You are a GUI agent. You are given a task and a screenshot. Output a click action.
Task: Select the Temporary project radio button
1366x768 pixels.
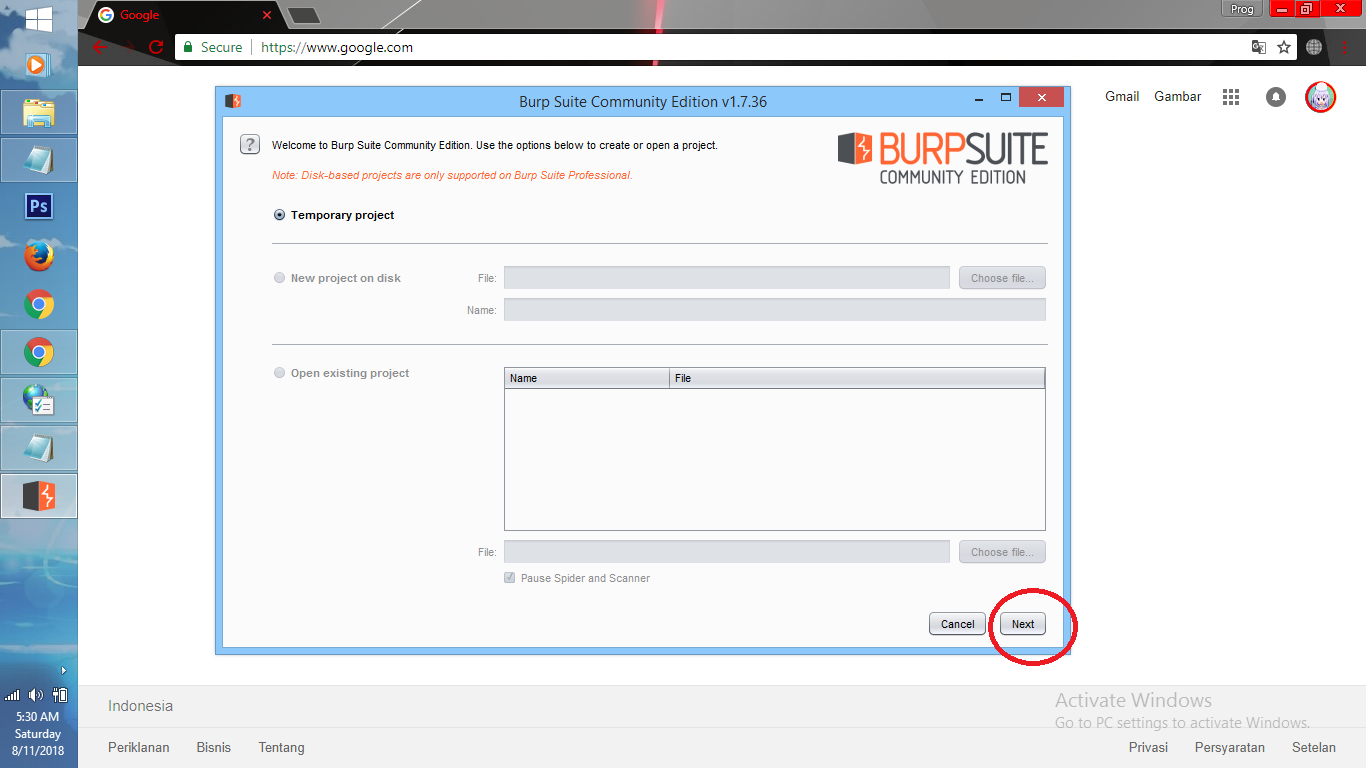pos(279,214)
